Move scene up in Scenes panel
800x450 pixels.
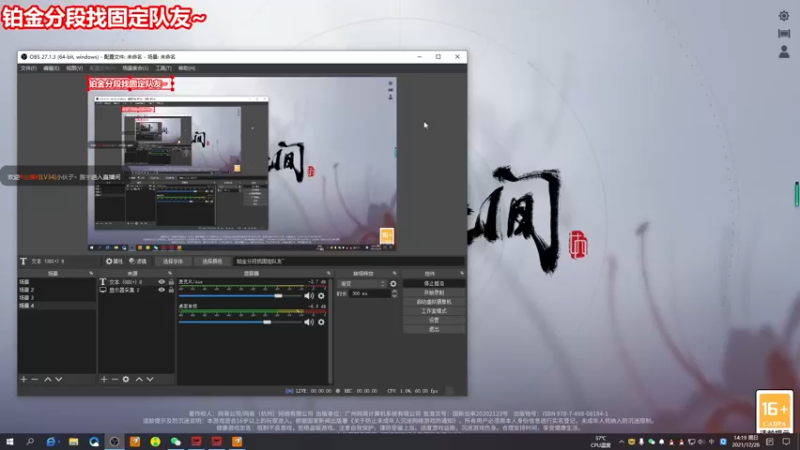47,379
